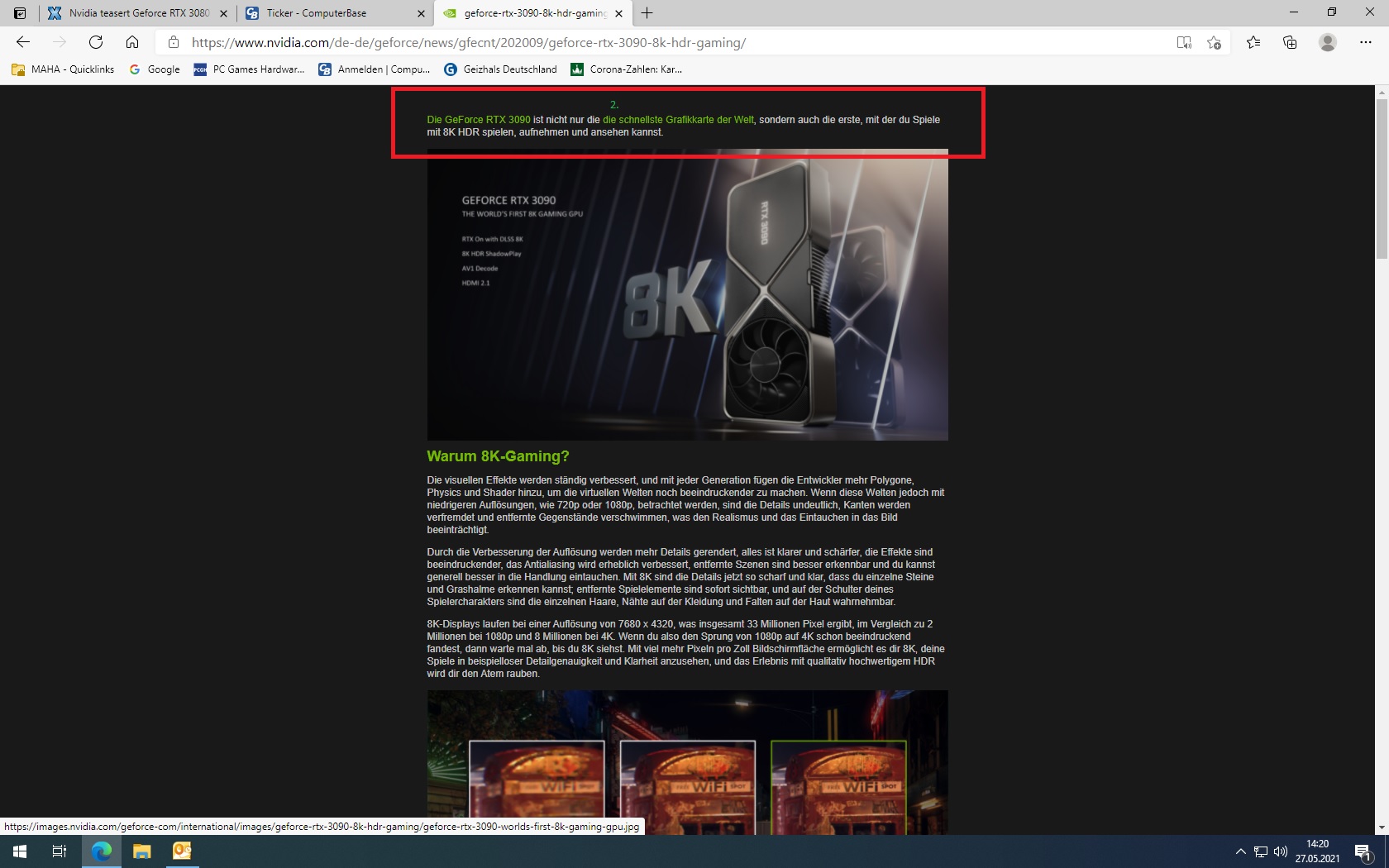Click the scrollbar down arrow
This screenshot has width=1389, height=868.
pyautogui.click(x=1382, y=827)
